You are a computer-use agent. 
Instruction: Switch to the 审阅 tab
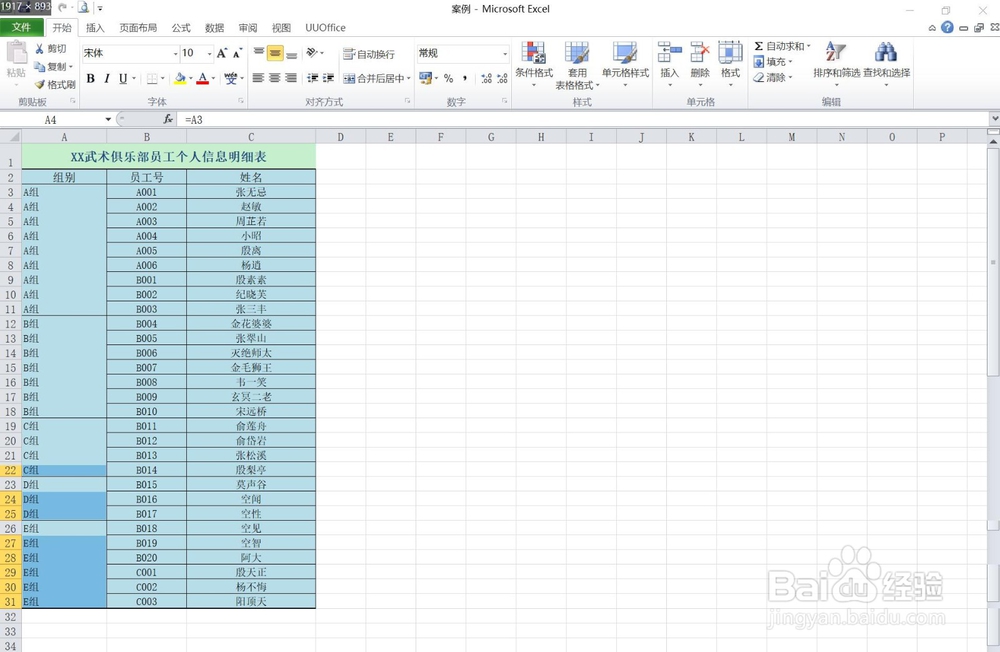pyautogui.click(x=248, y=27)
